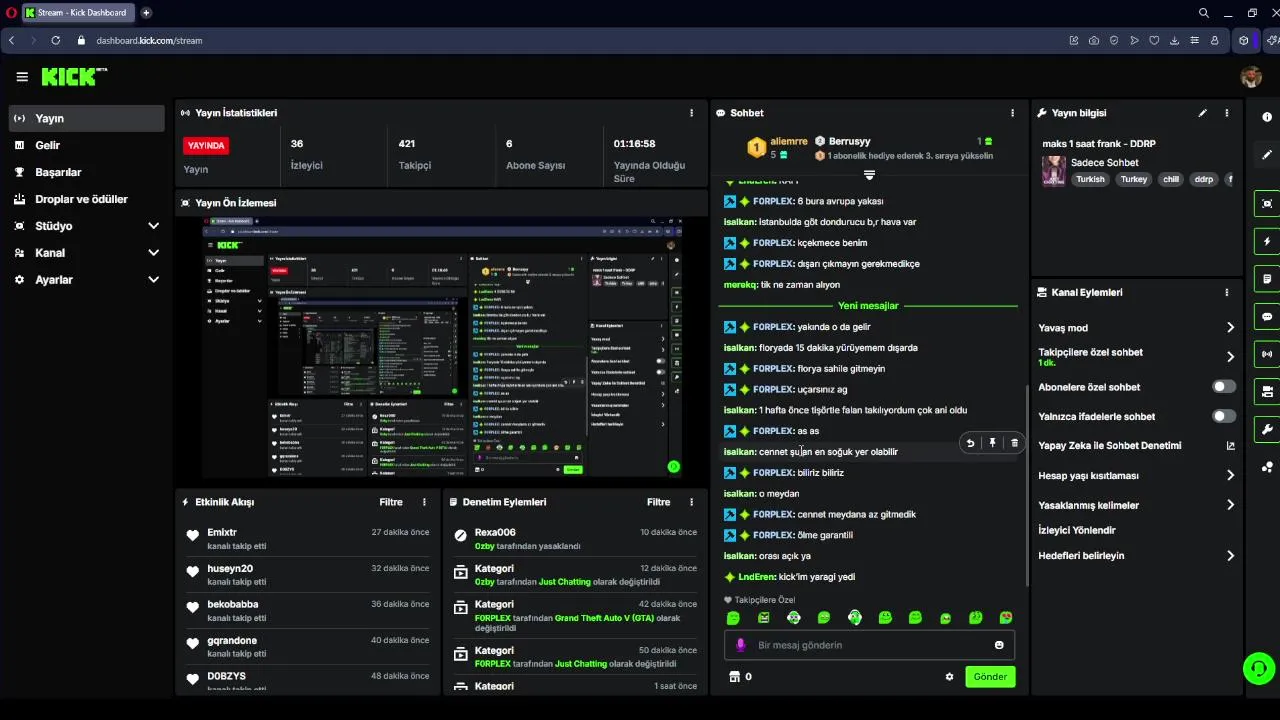The width and height of the screenshot is (1280, 720).
Task: Select Başarılar in left sidebar
Action: click(87, 172)
